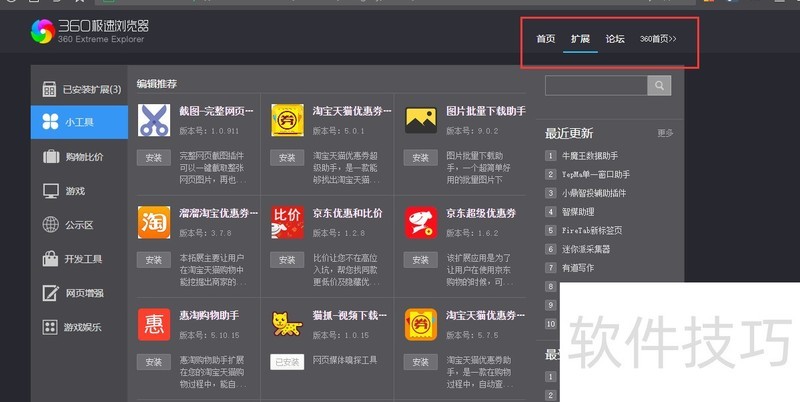Click the 购物比价 bag icon

[51, 156]
